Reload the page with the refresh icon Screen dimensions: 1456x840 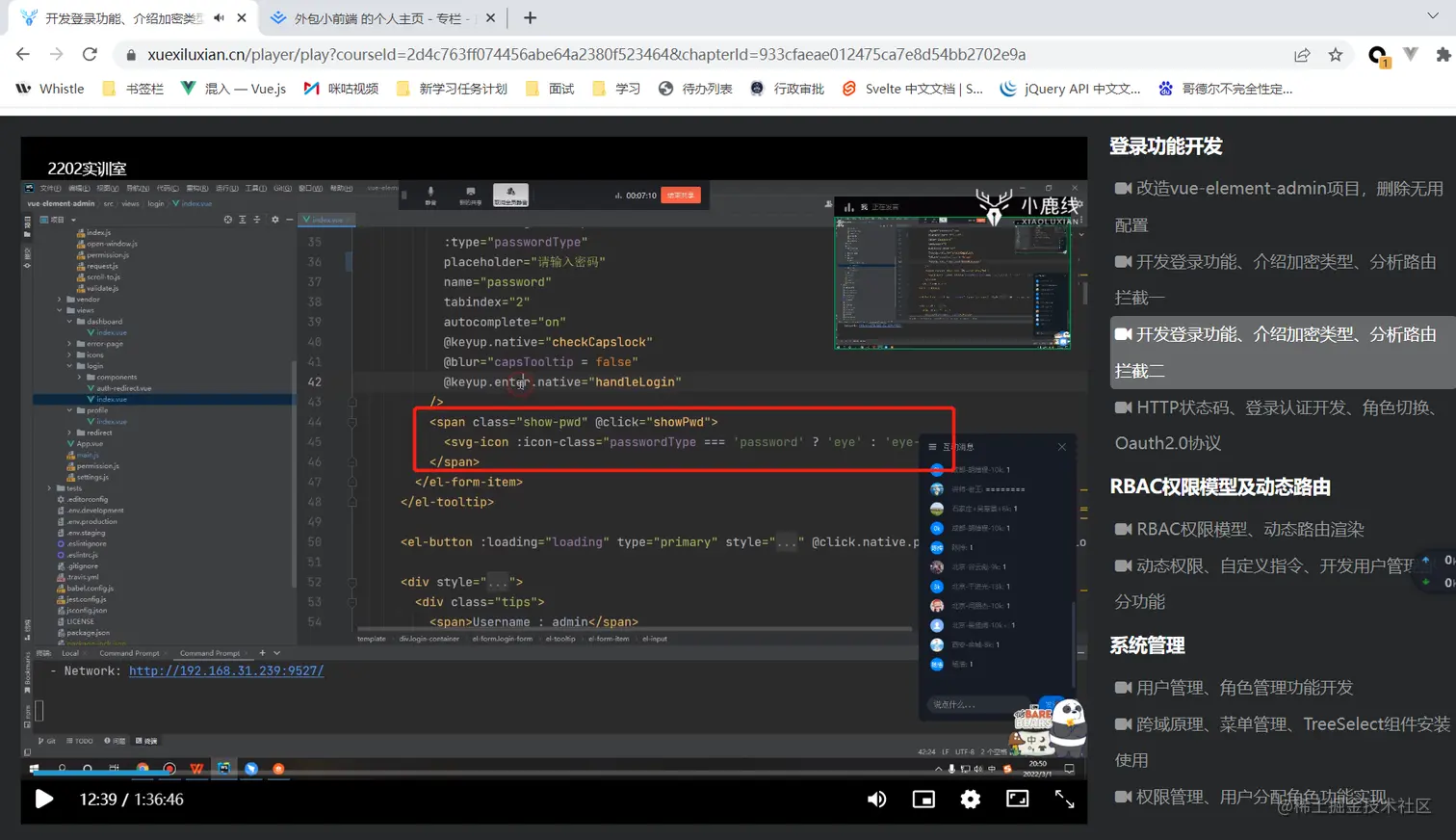click(90, 55)
